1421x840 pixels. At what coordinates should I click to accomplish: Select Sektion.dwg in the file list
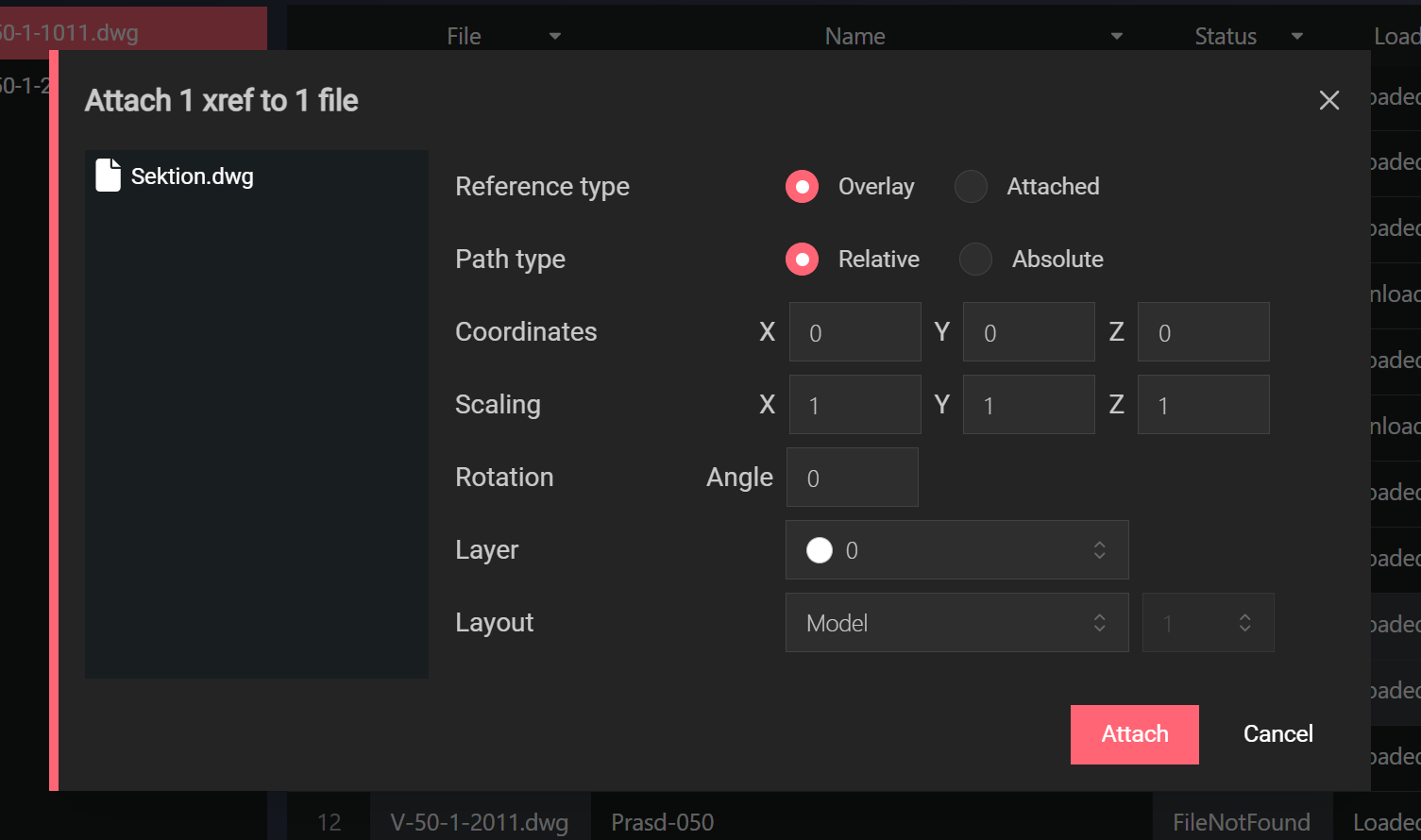[x=192, y=176]
